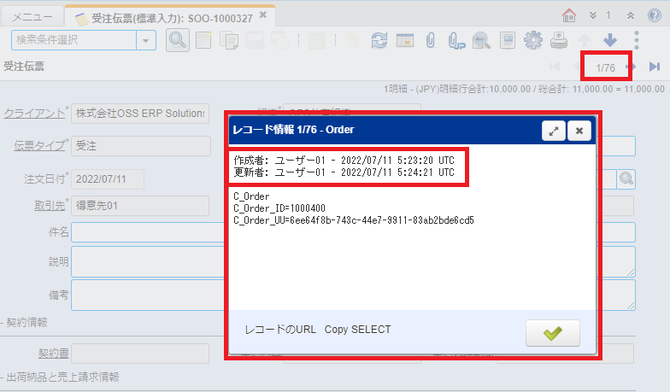Open the help question mark icon
The height and width of the screenshot is (392, 670).
(x=654, y=16)
